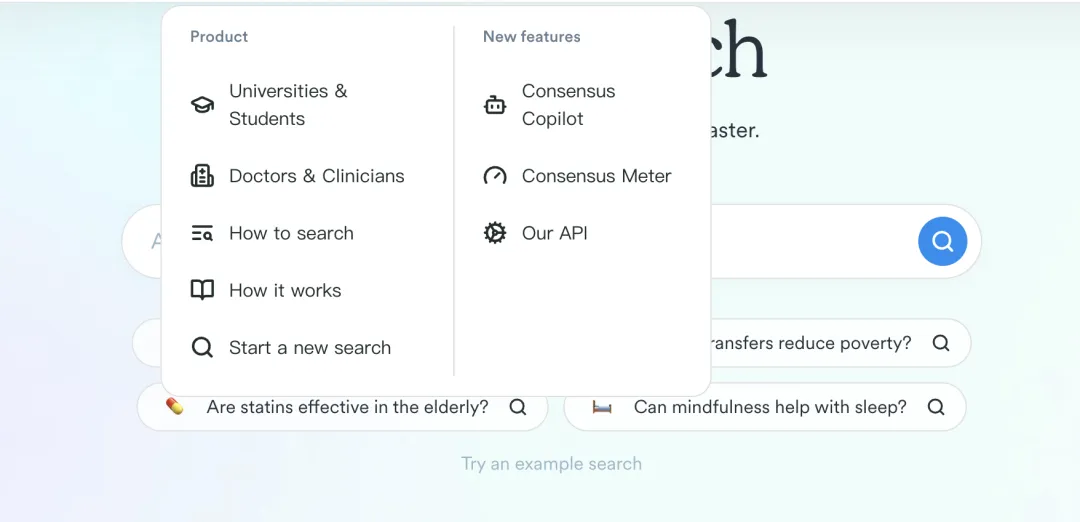Click the blue search submit button

click(x=942, y=241)
